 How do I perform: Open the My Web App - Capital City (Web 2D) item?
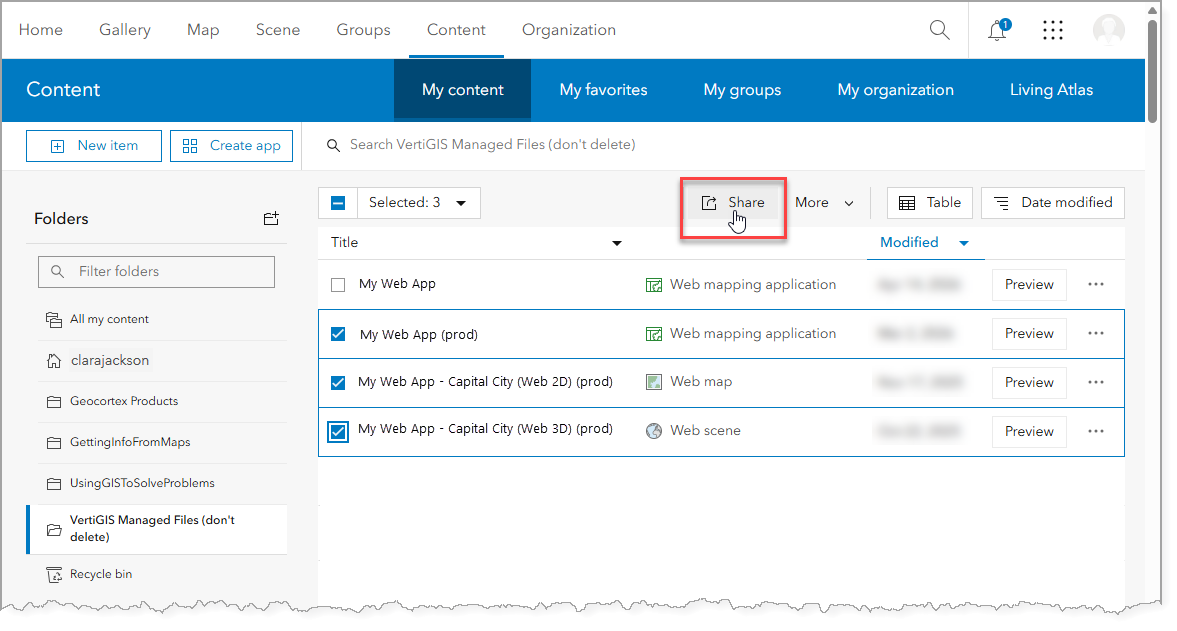click(x=485, y=382)
